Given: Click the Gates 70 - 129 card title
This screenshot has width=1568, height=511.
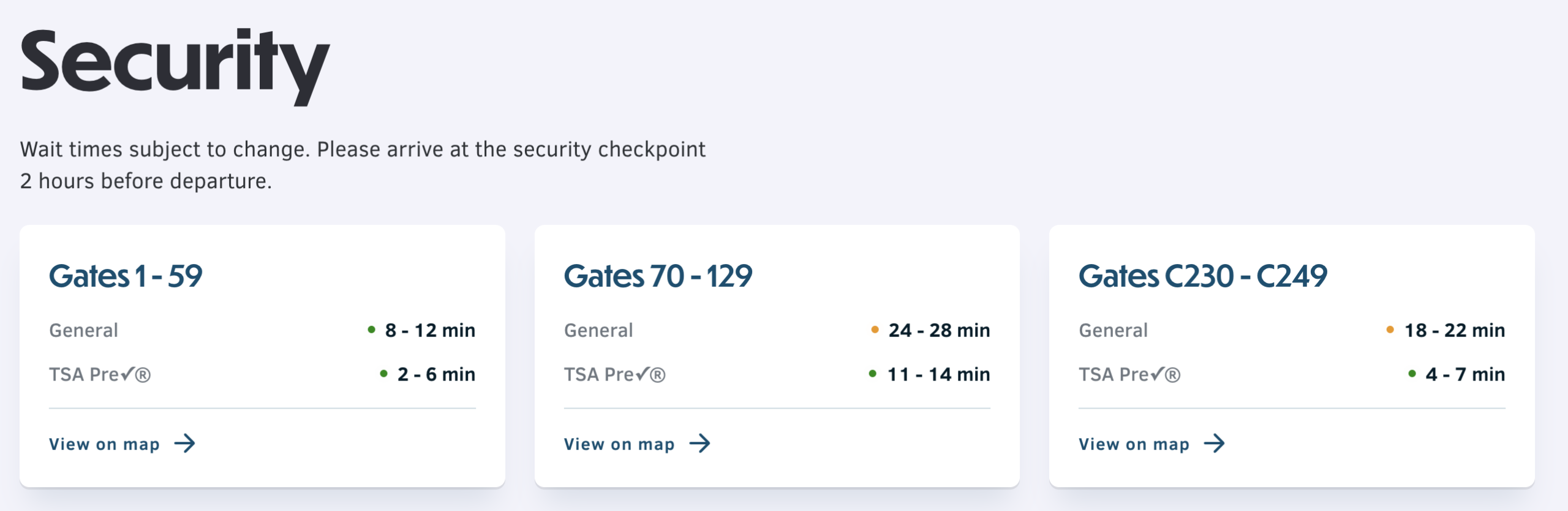Looking at the screenshot, I should [658, 276].
